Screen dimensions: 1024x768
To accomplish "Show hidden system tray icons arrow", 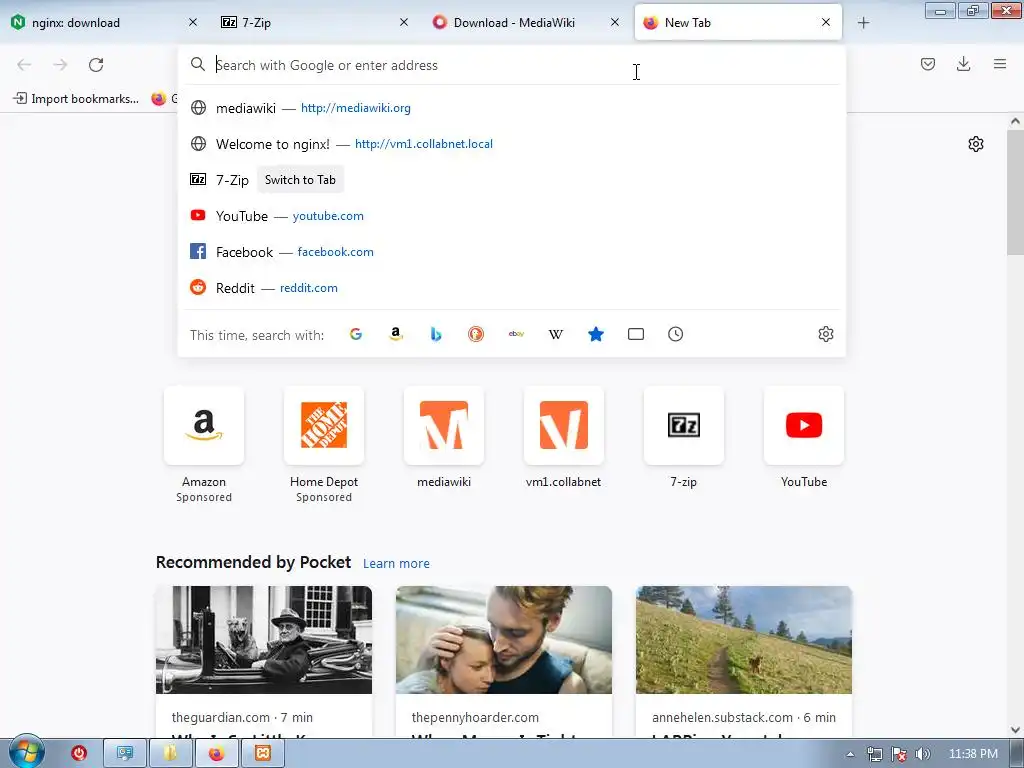I will 850,754.
